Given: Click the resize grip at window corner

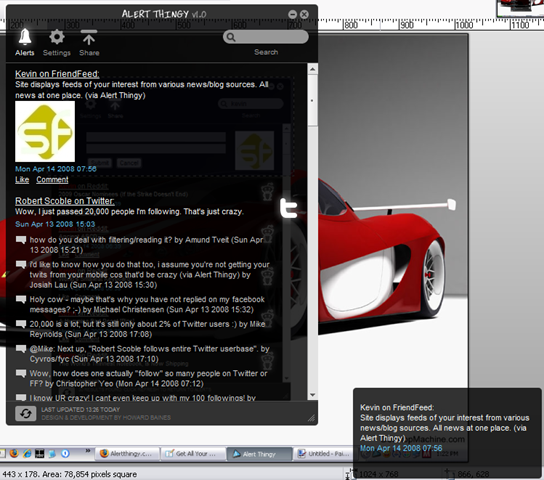Looking at the screenshot, I should pyautogui.click(x=312, y=419).
